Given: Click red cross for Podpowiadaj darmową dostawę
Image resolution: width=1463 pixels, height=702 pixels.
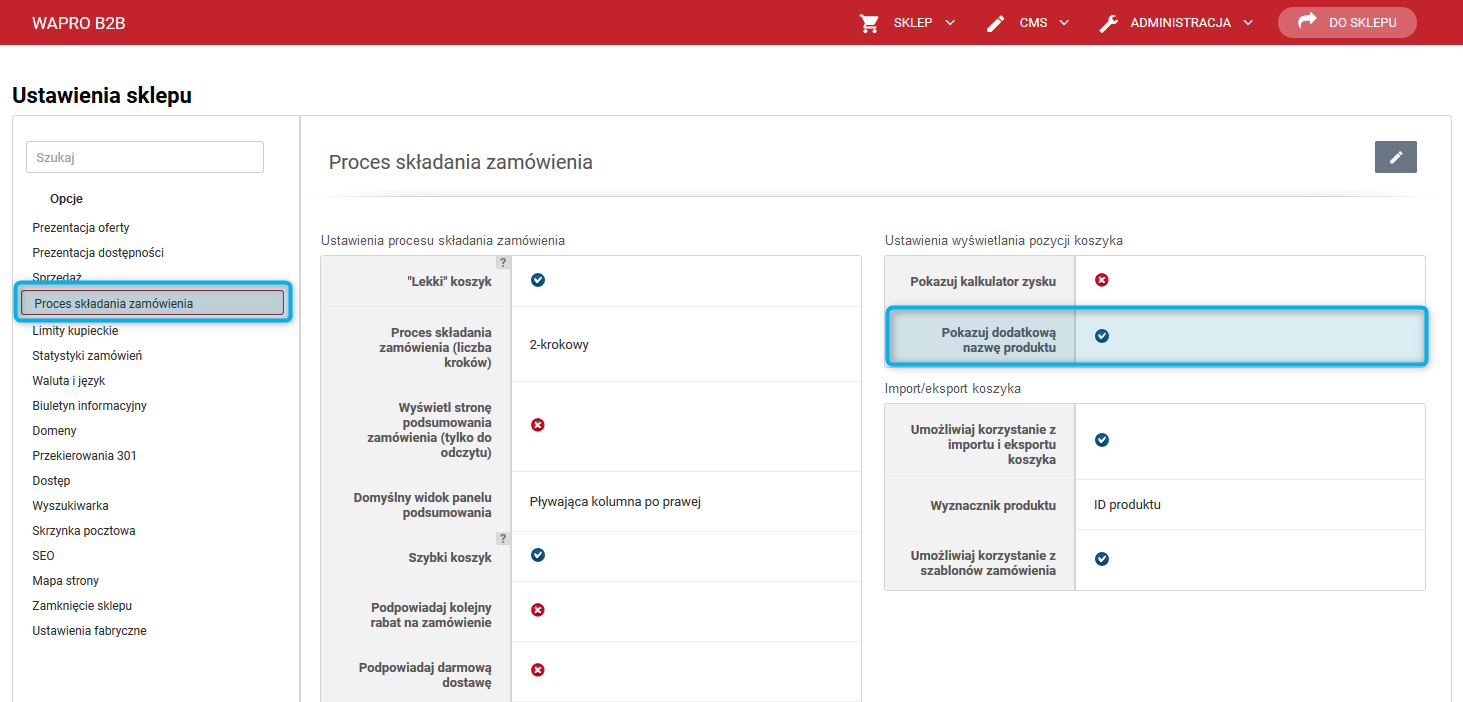Looking at the screenshot, I should point(538,670).
